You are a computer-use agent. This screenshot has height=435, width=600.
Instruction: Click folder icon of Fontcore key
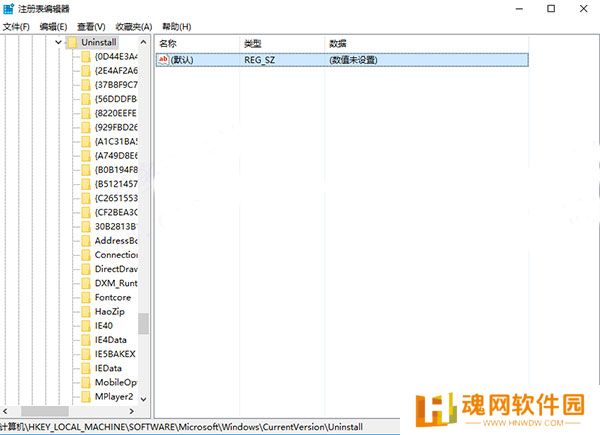(86, 297)
